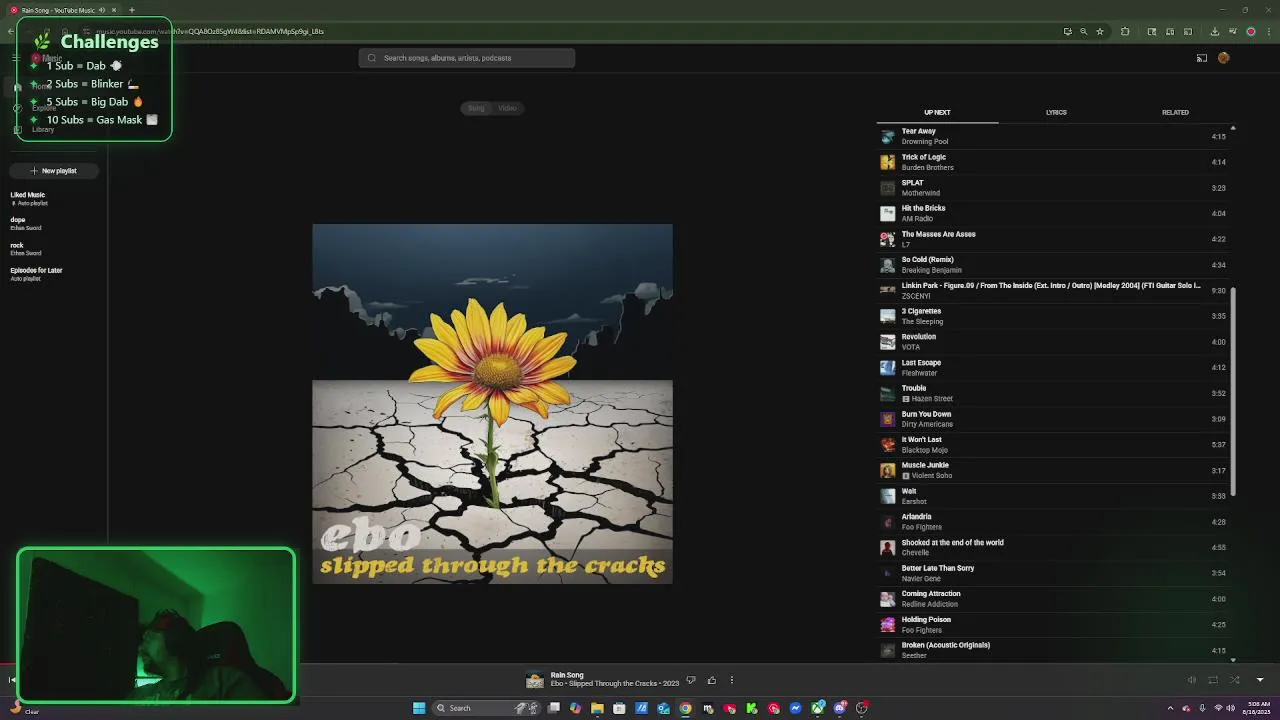This screenshot has width=1280, height=720.
Task: Open Discord from the taskbar
Action: (840, 708)
